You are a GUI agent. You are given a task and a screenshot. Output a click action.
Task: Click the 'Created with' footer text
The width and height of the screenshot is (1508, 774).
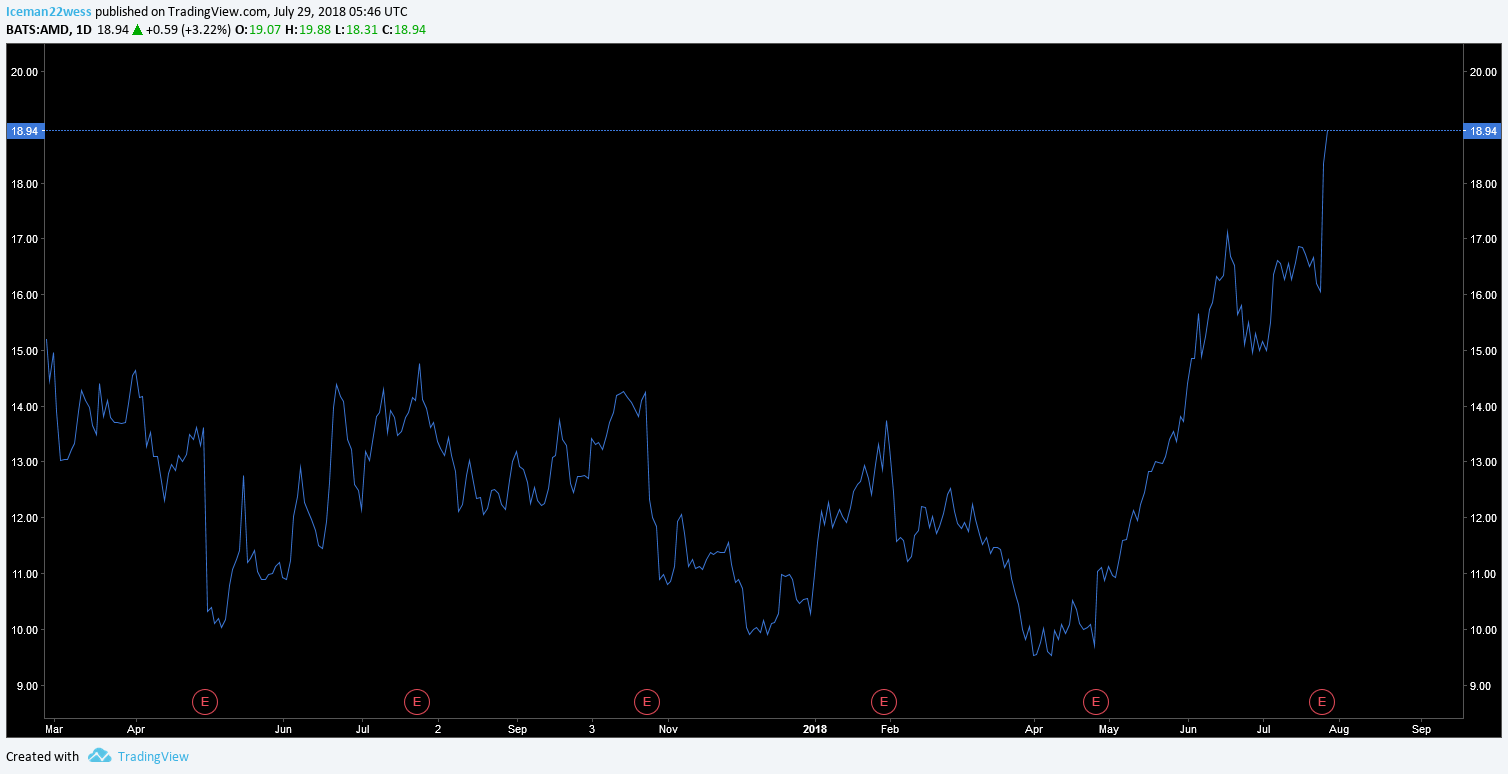click(x=42, y=757)
